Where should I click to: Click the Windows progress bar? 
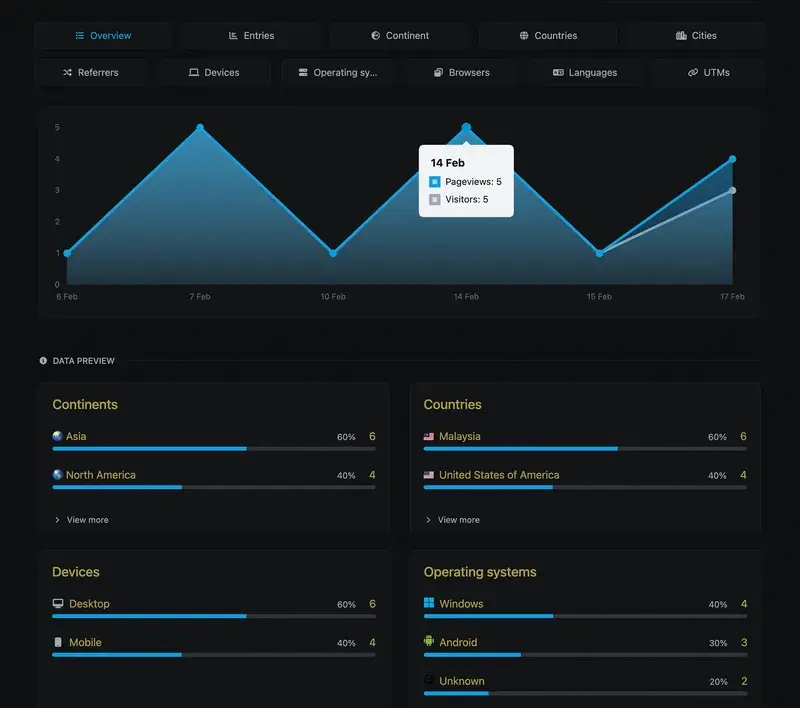[x=585, y=616]
